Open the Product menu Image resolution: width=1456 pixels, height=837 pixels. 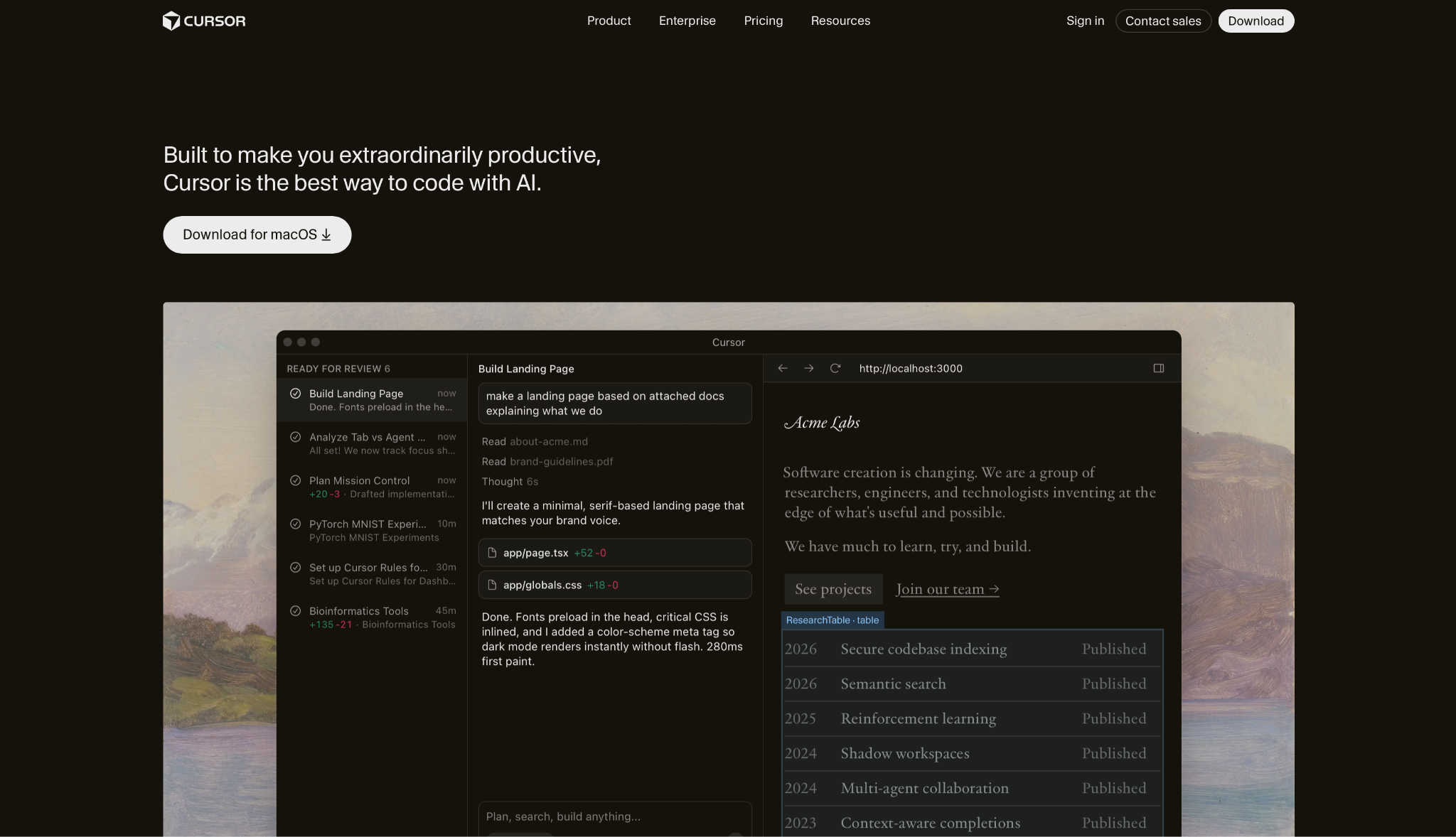coord(609,21)
